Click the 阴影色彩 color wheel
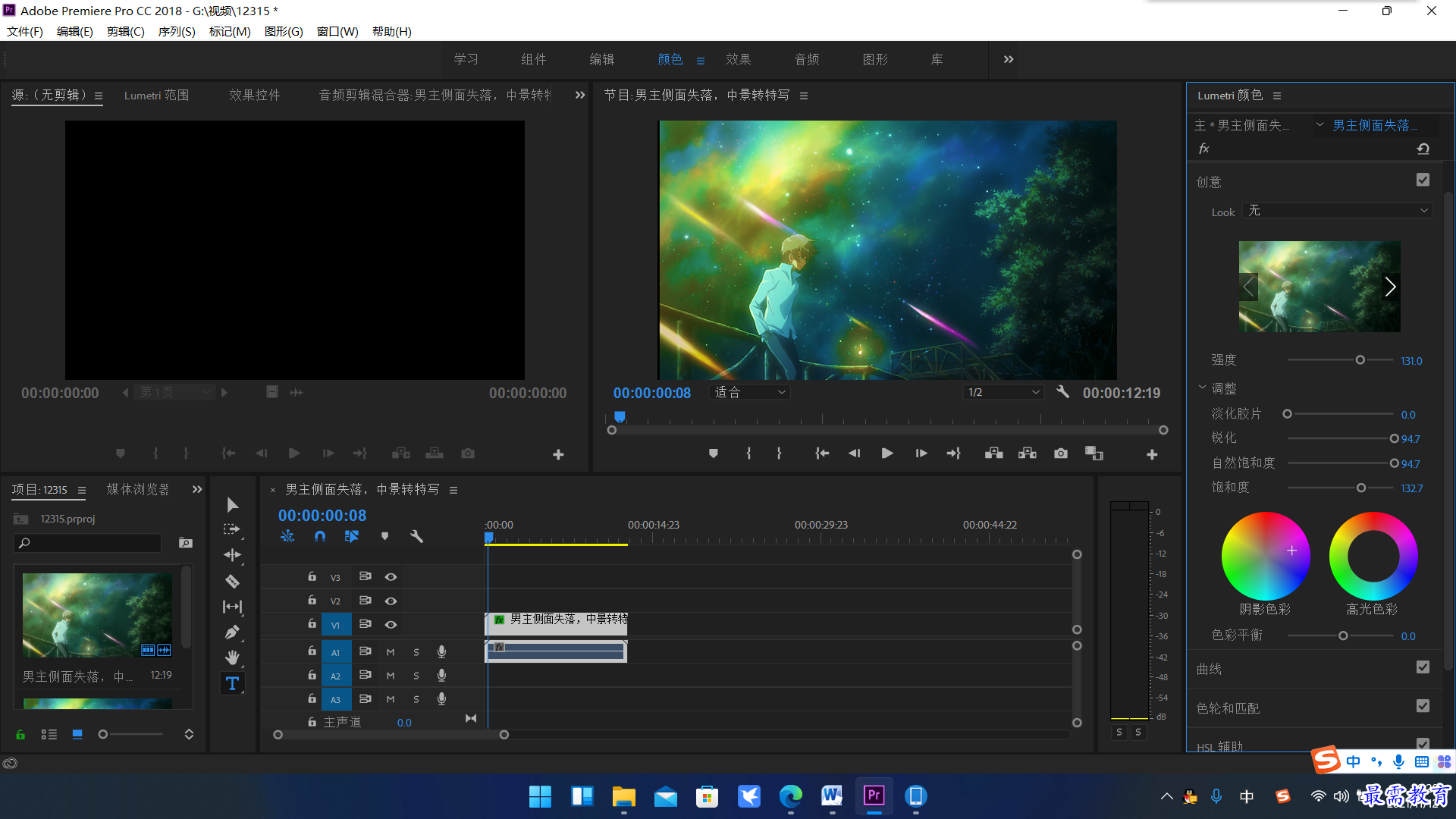Viewport: 1456px width, 819px height. click(1265, 556)
